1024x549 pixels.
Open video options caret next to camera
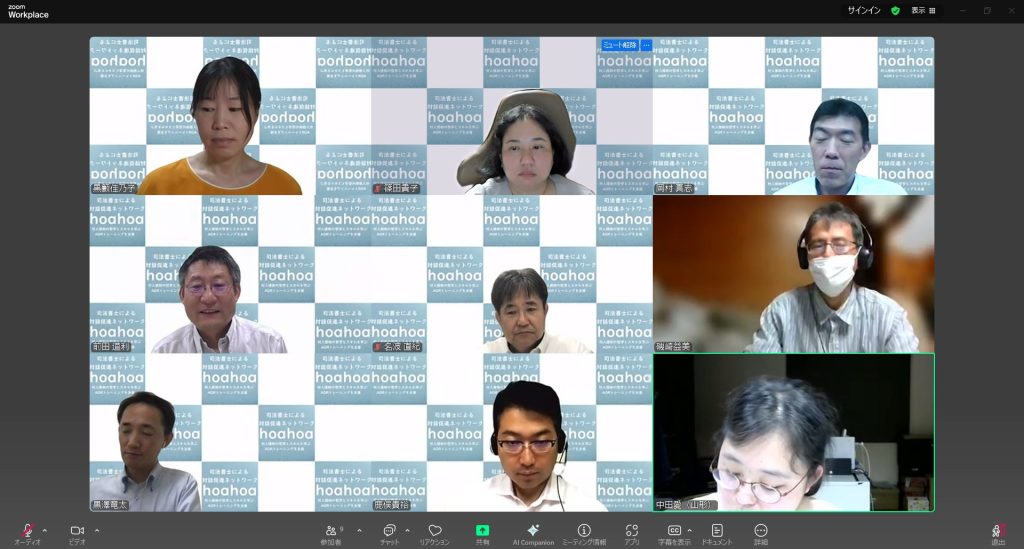coord(97,530)
